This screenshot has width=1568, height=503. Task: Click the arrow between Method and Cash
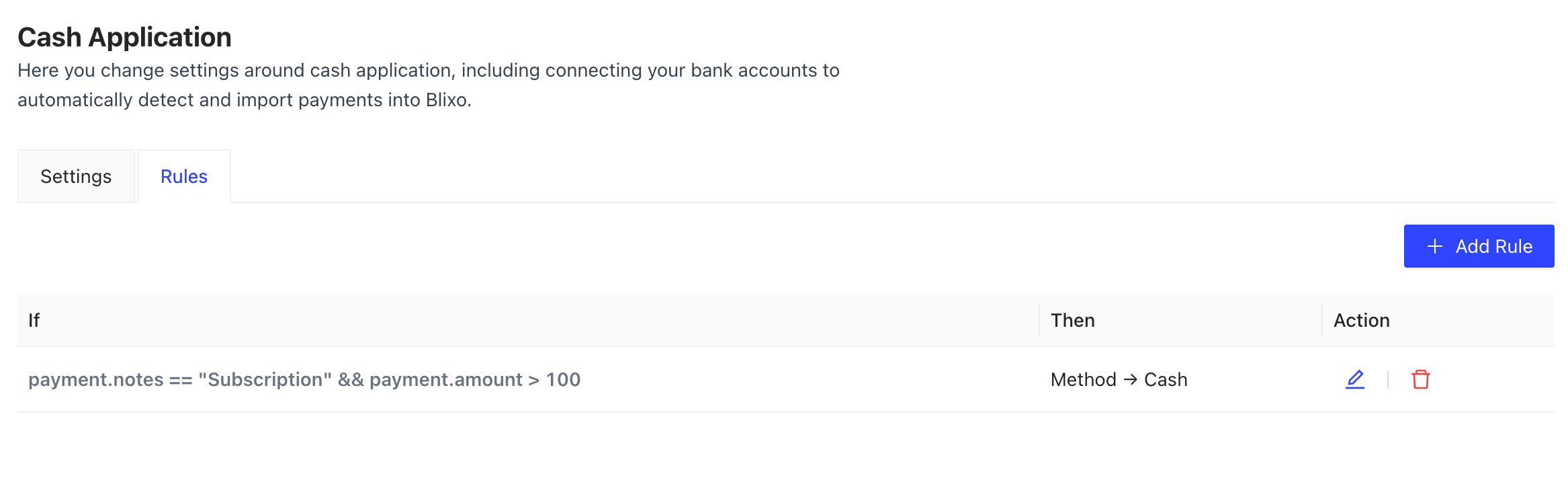(1130, 379)
